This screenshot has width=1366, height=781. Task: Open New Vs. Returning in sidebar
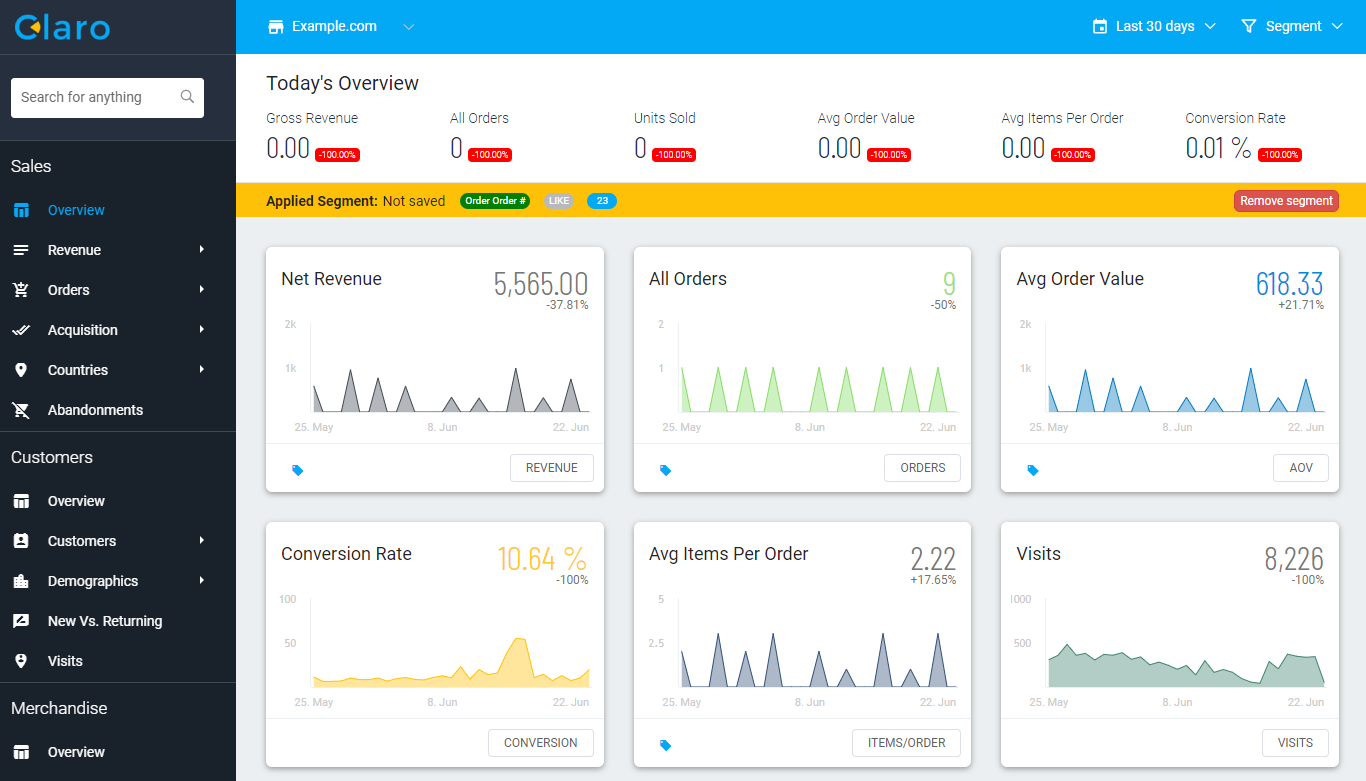(x=104, y=621)
